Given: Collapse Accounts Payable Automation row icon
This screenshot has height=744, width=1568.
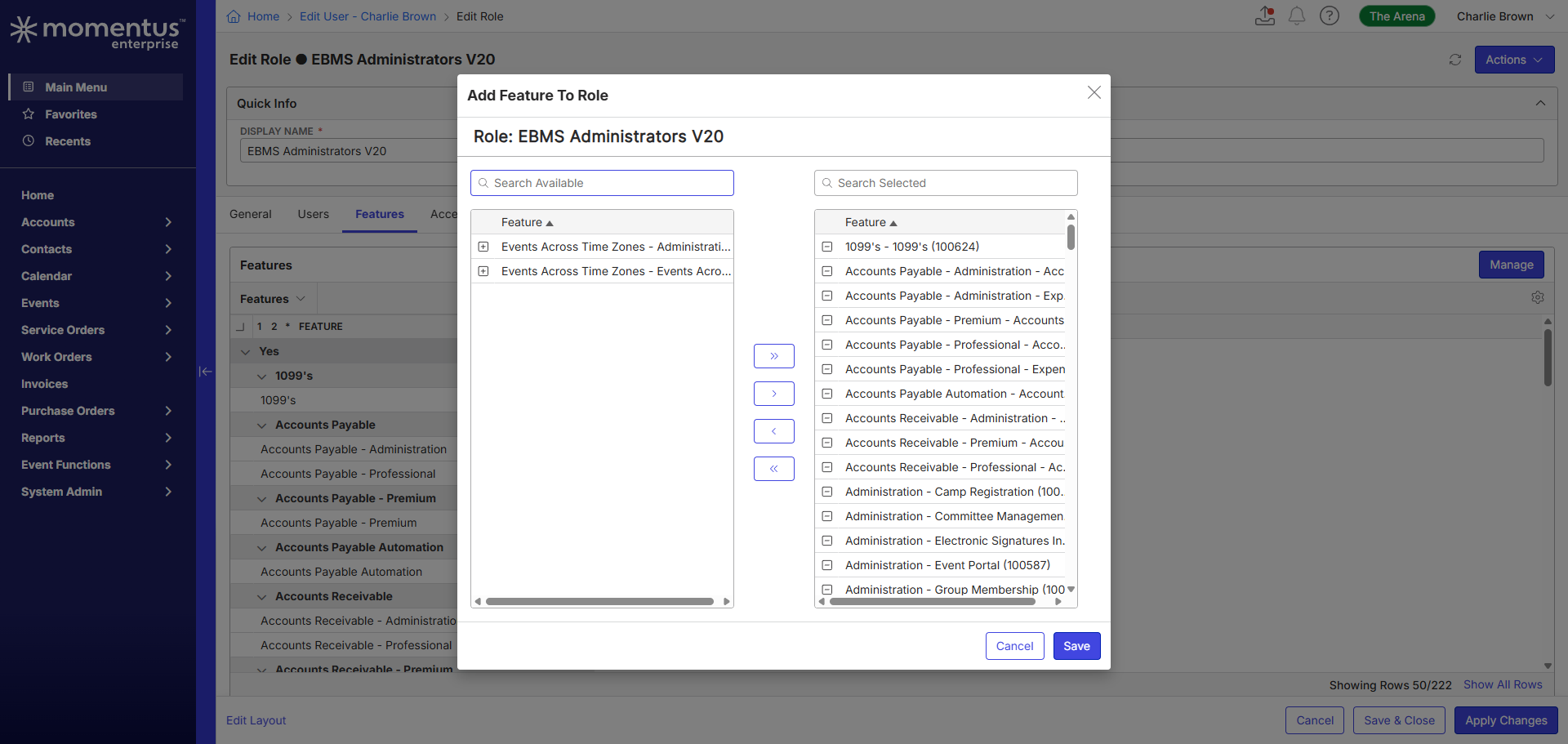Looking at the screenshot, I should coord(827,394).
